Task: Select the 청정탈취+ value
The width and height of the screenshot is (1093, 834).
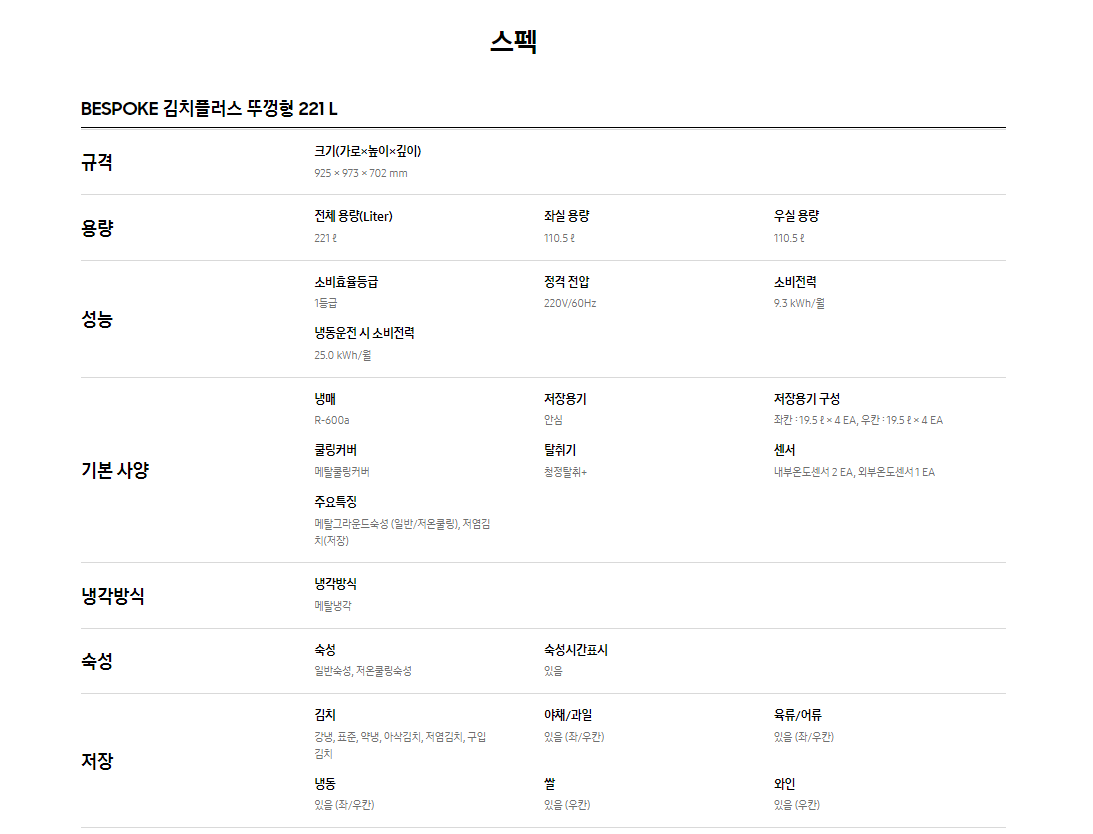Action: (x=565, y=472)
